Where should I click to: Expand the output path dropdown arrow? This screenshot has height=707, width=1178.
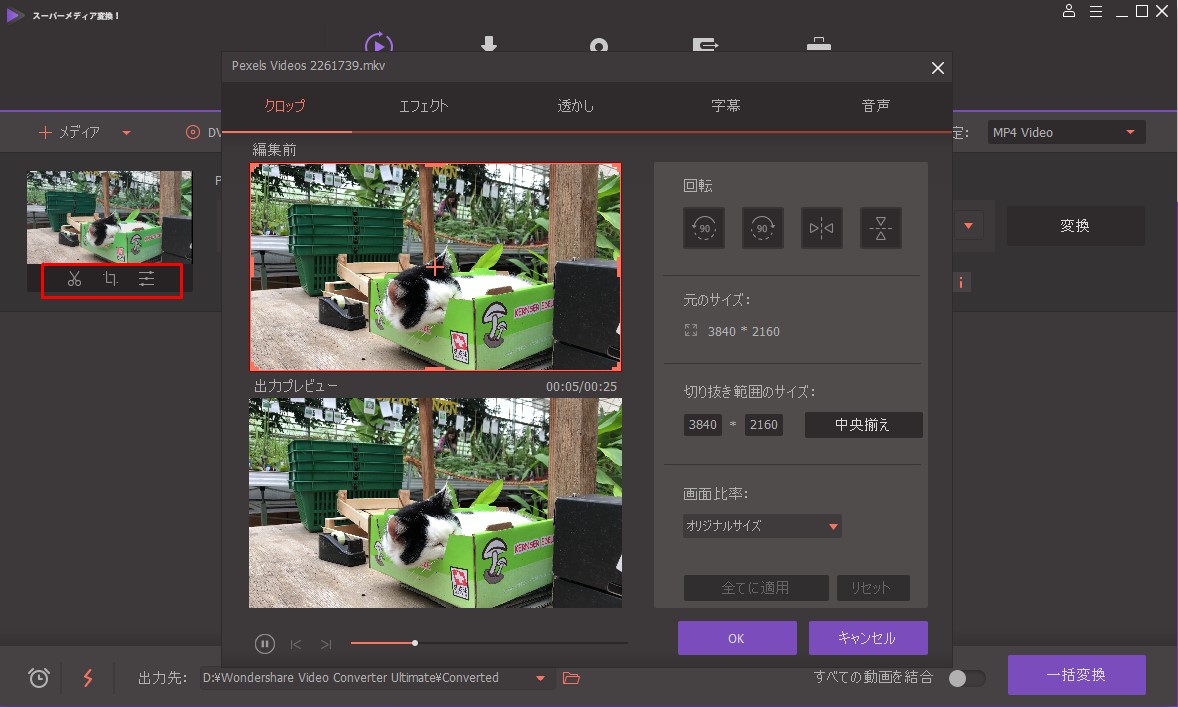540,678
